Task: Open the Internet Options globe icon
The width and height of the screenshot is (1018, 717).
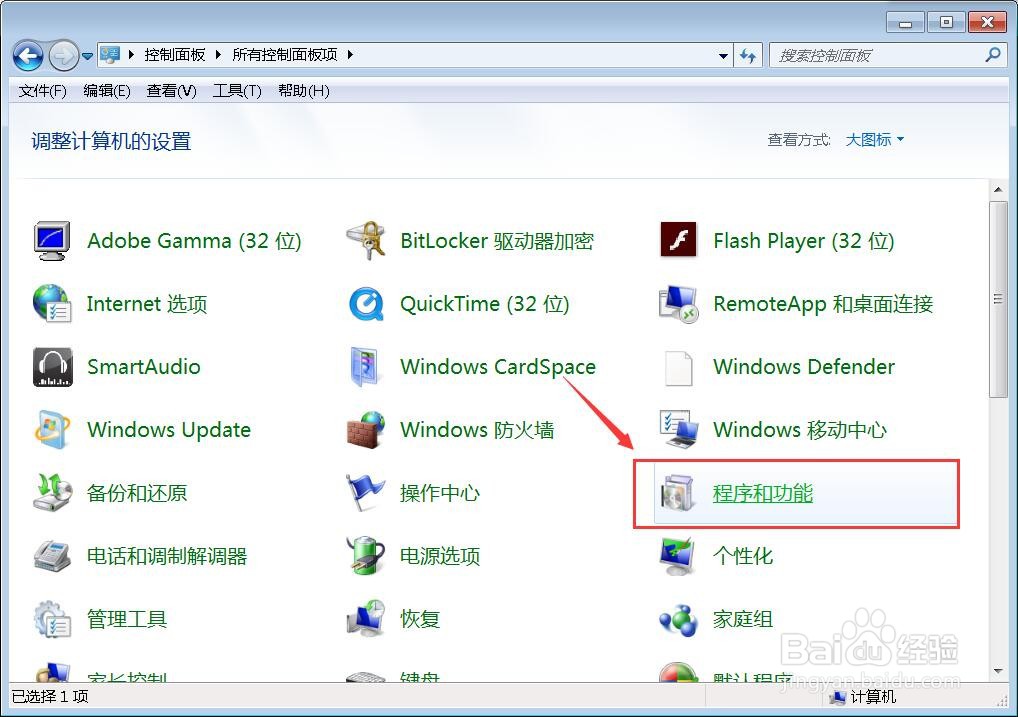Action: (52, 303)
